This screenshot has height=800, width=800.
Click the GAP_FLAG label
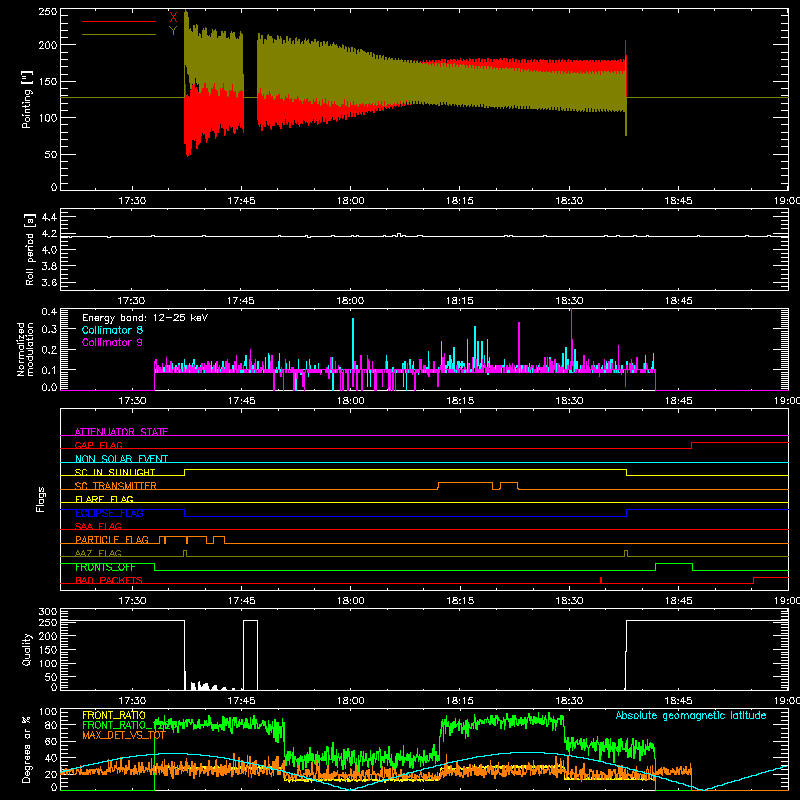pyautogui.click(x=99, y=445)
